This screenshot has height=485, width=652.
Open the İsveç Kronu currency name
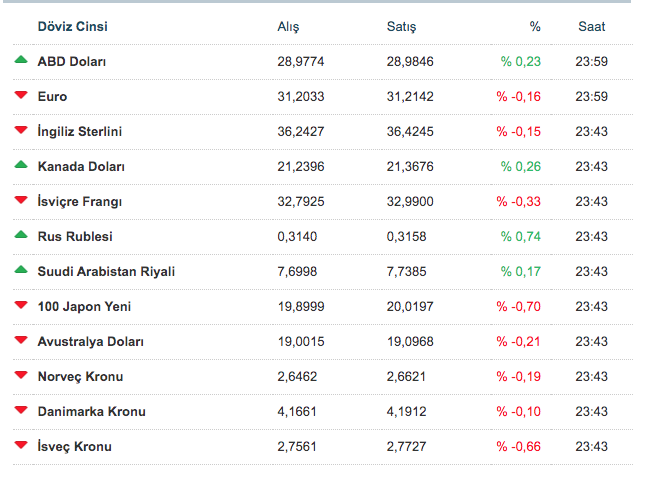point(74,447)
